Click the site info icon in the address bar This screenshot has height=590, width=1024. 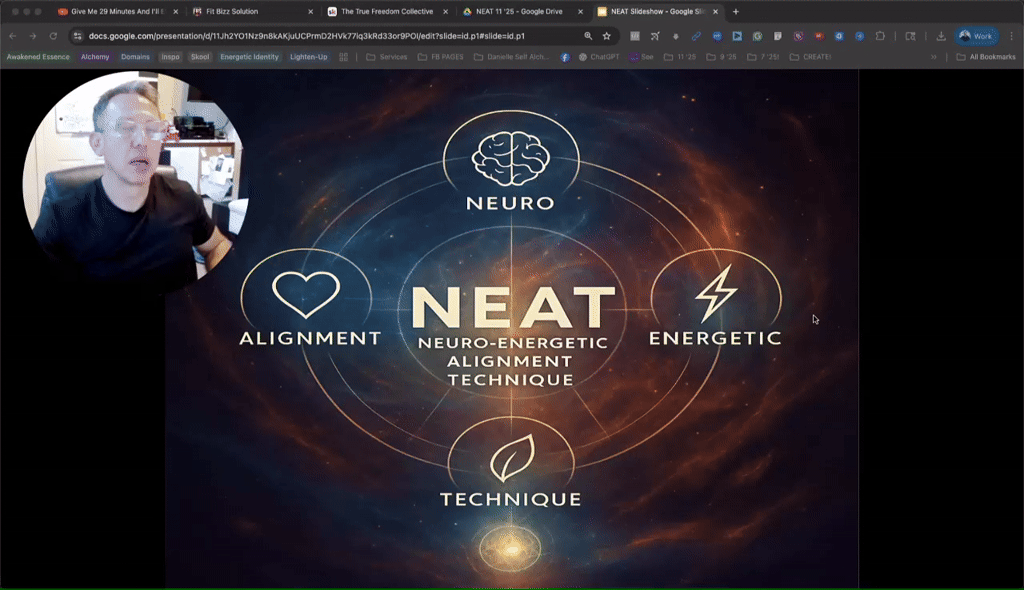click(x=79, y=36)
